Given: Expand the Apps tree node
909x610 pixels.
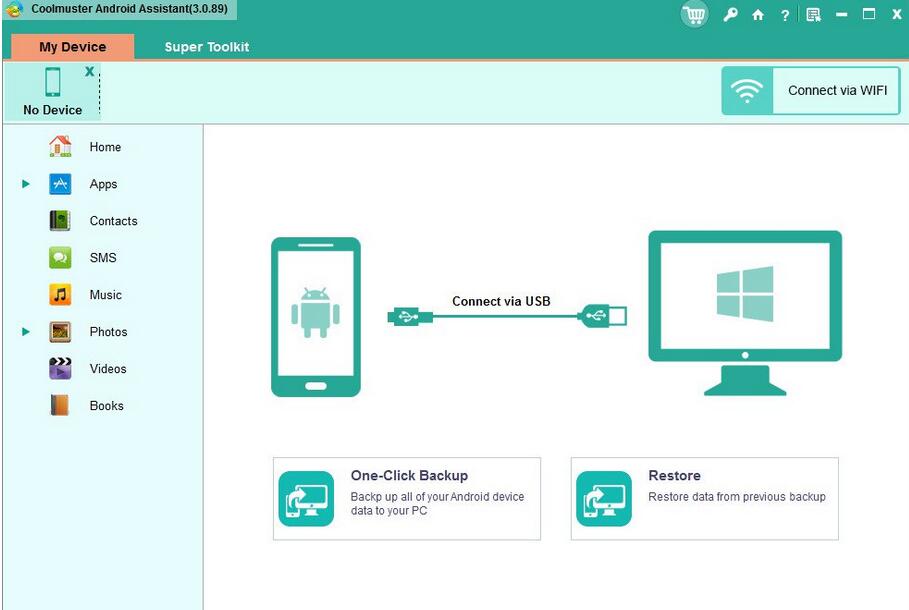Looking at the screenshot, I should [26, 184].
